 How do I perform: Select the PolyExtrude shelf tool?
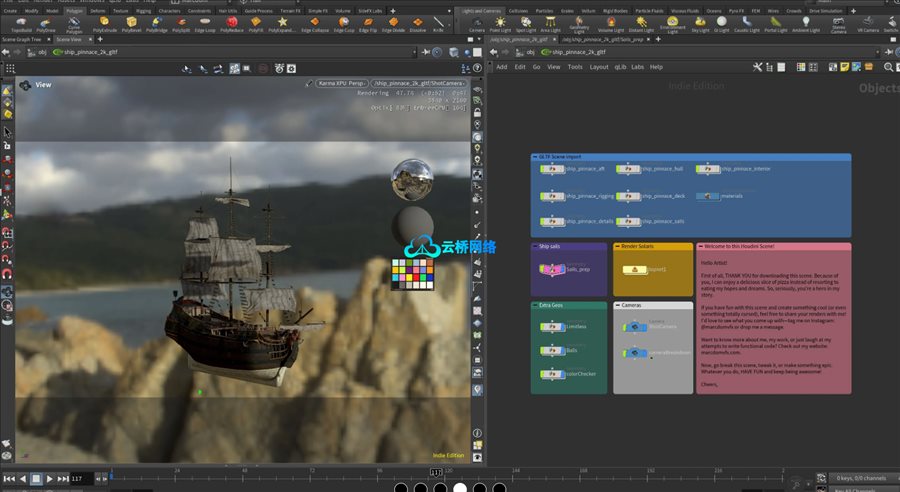(x=103, y=25)
